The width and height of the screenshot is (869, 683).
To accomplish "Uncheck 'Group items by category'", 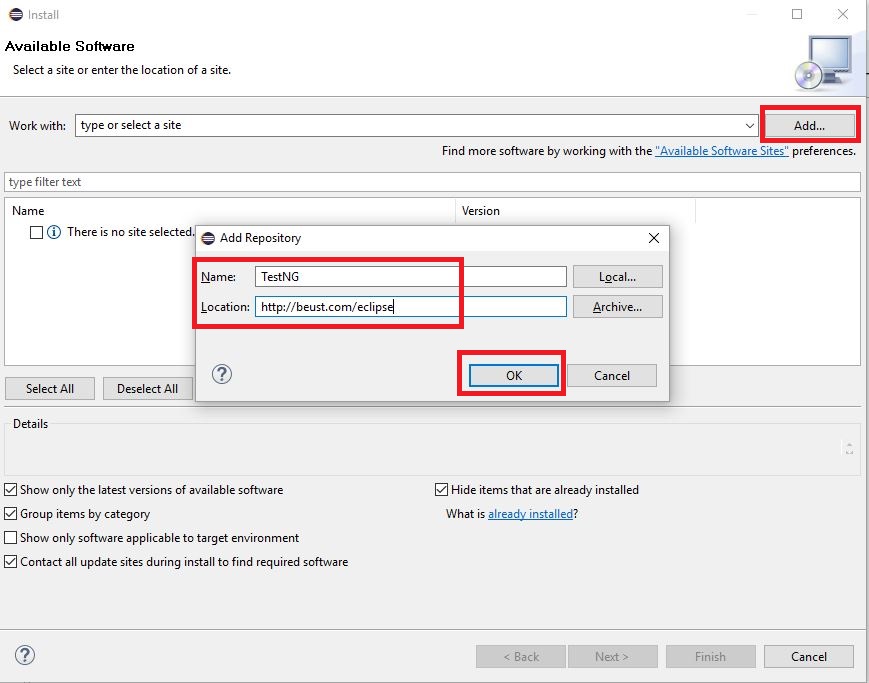I will pos(9,514).
